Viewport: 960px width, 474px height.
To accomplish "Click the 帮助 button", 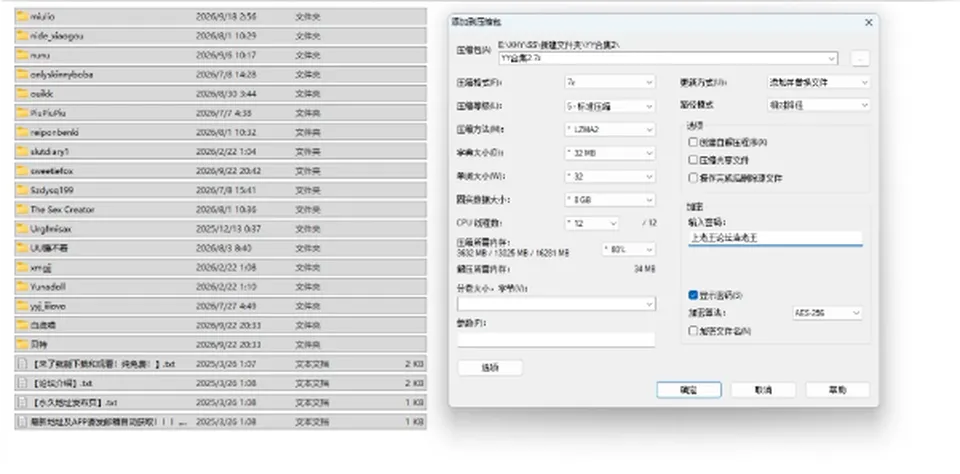I will 838,390.
